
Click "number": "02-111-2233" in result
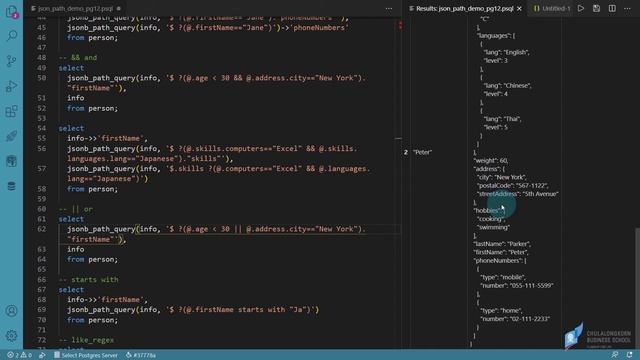[x=515, y=319]
